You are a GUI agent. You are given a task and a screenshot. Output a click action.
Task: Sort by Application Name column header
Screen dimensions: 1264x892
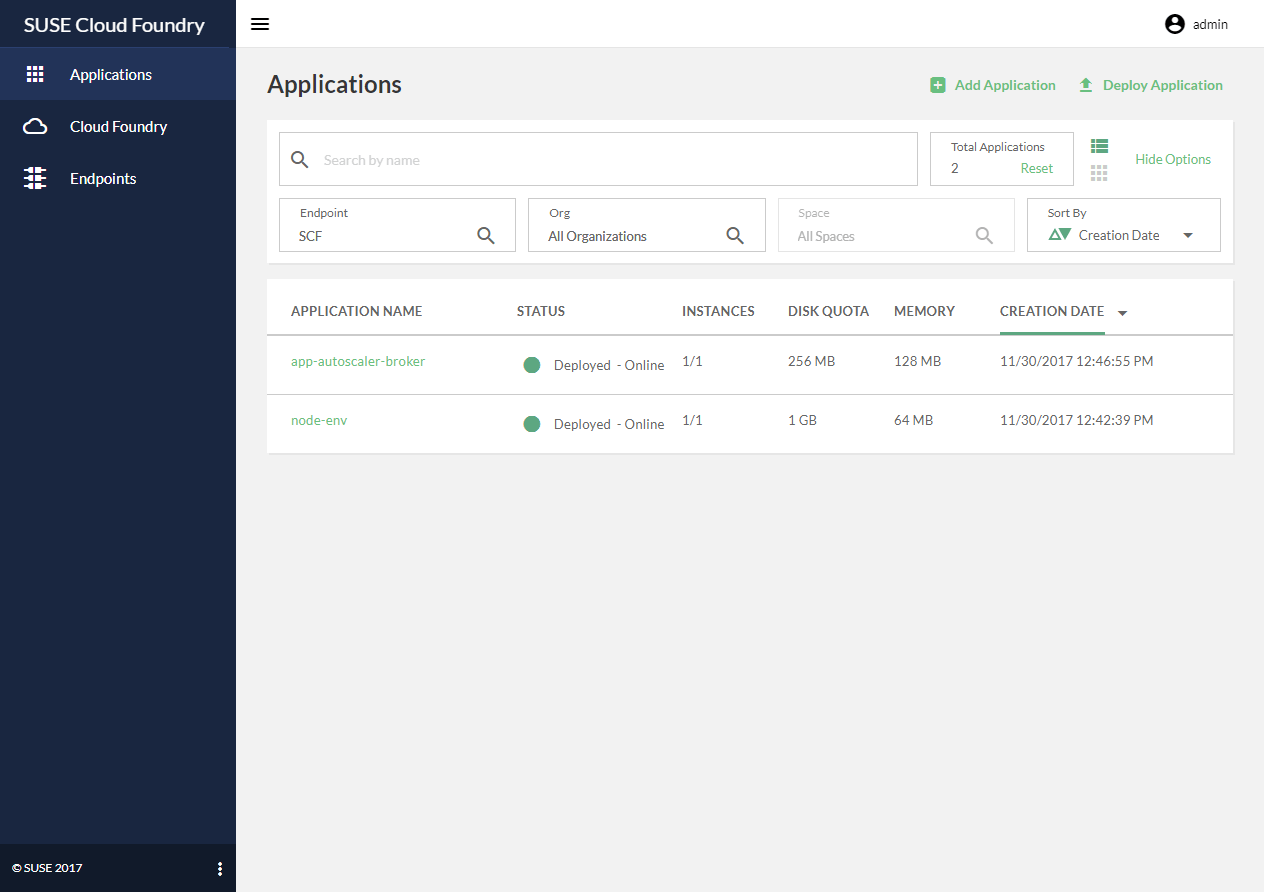click(356, 311)
